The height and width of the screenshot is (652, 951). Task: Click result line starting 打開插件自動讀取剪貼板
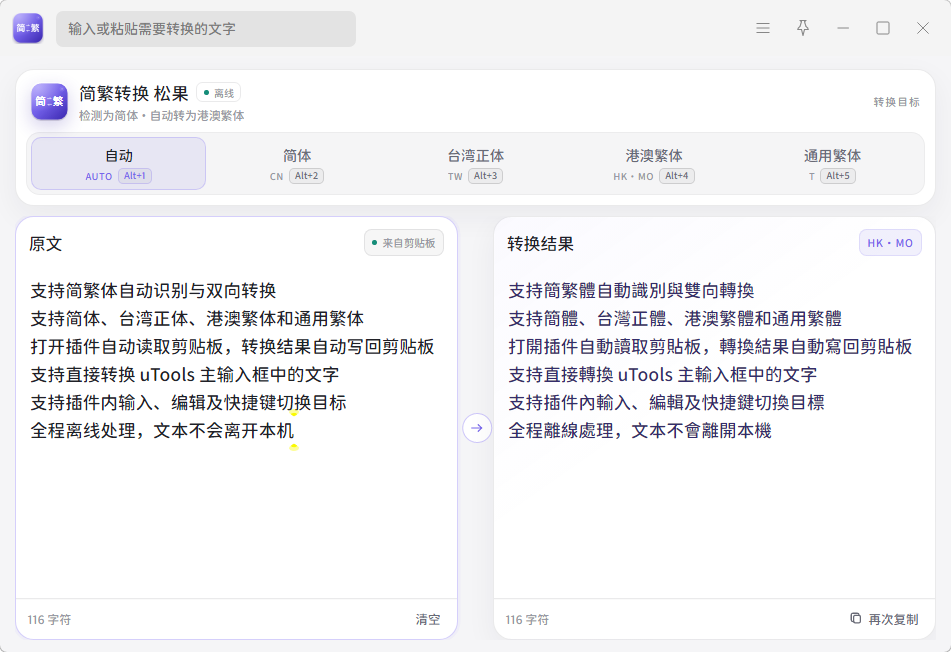(710, 346)
